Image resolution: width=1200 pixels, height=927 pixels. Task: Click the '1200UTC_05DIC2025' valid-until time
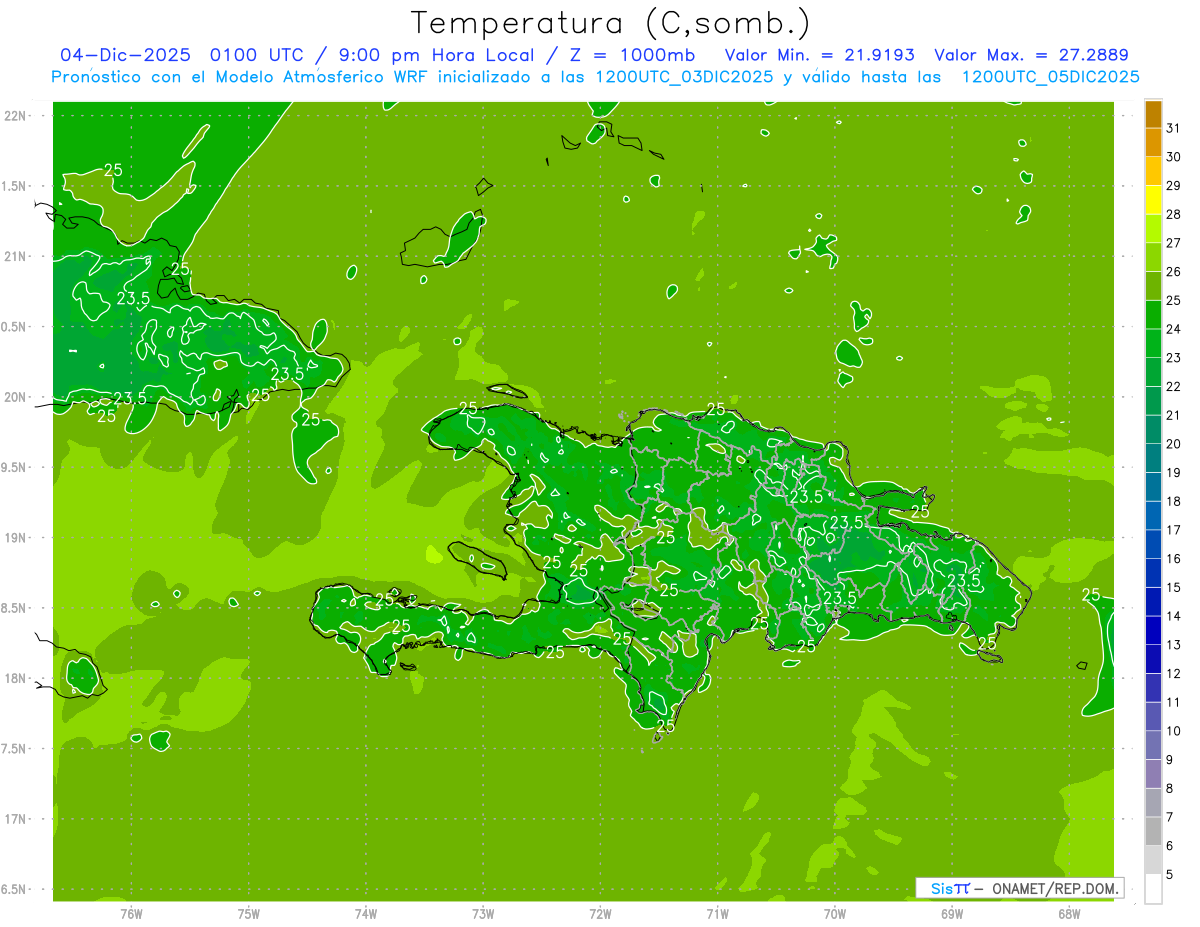point(1050,77)
